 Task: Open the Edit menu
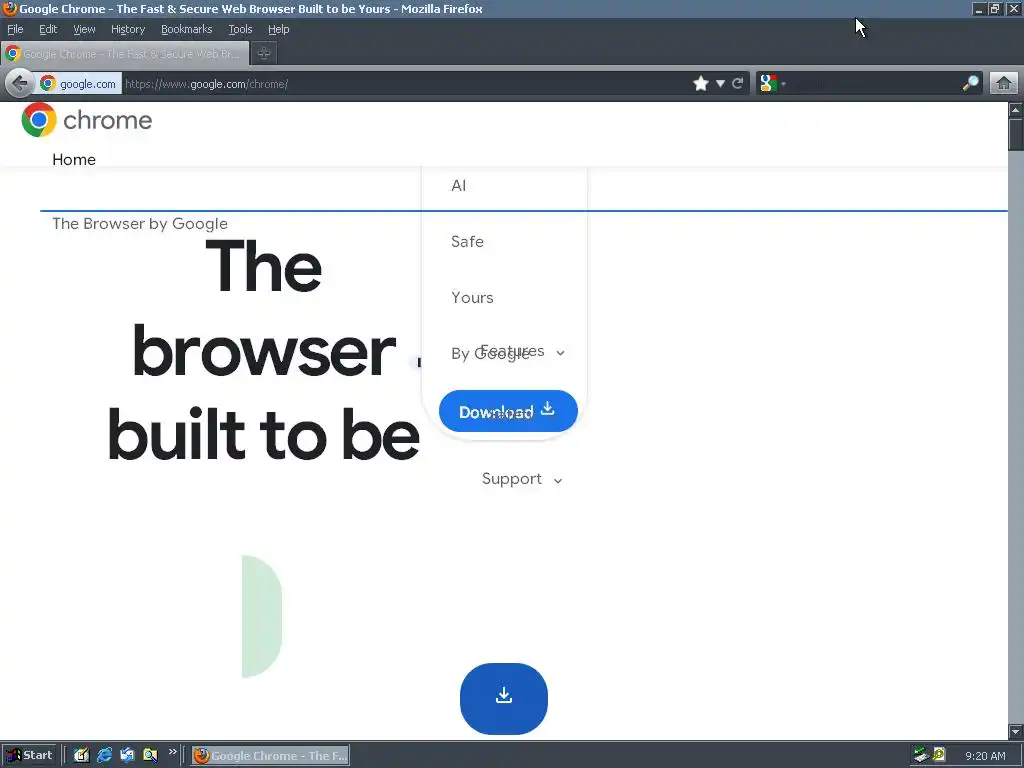click(48, 29)
